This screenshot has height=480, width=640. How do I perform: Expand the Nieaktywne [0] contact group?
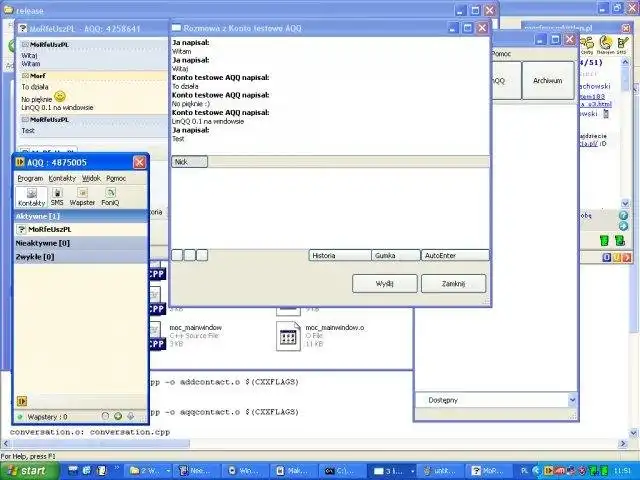81,243
